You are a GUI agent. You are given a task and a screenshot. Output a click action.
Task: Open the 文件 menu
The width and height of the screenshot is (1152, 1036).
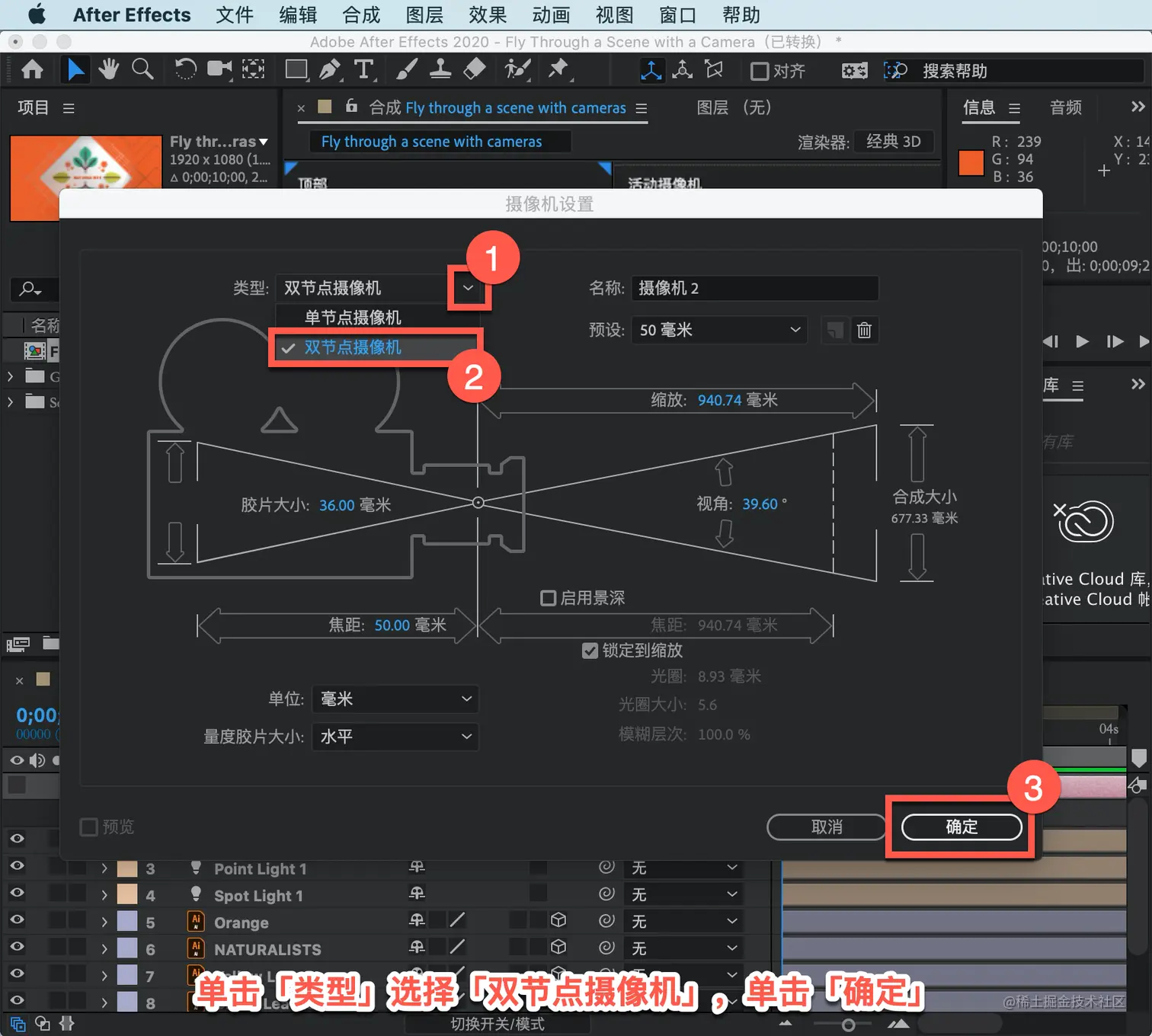[x=235, y=15]
